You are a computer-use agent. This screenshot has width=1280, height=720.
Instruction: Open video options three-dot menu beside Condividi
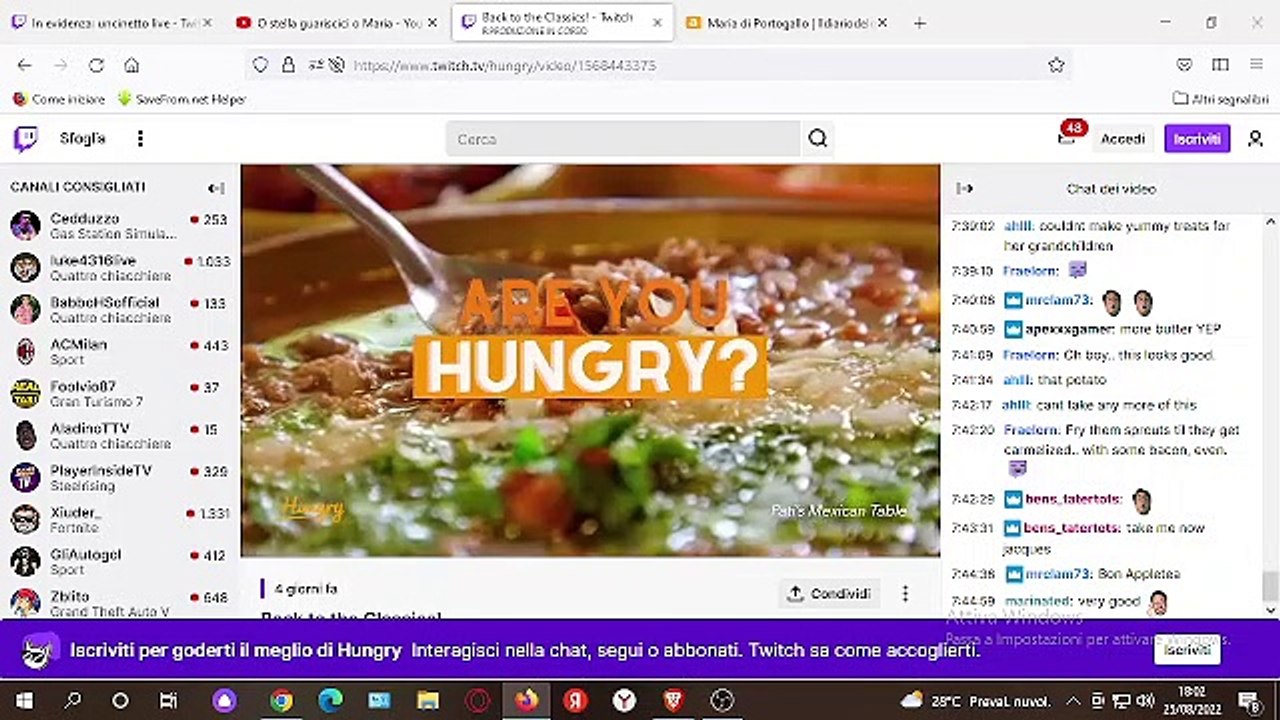(x=905, y=593)
